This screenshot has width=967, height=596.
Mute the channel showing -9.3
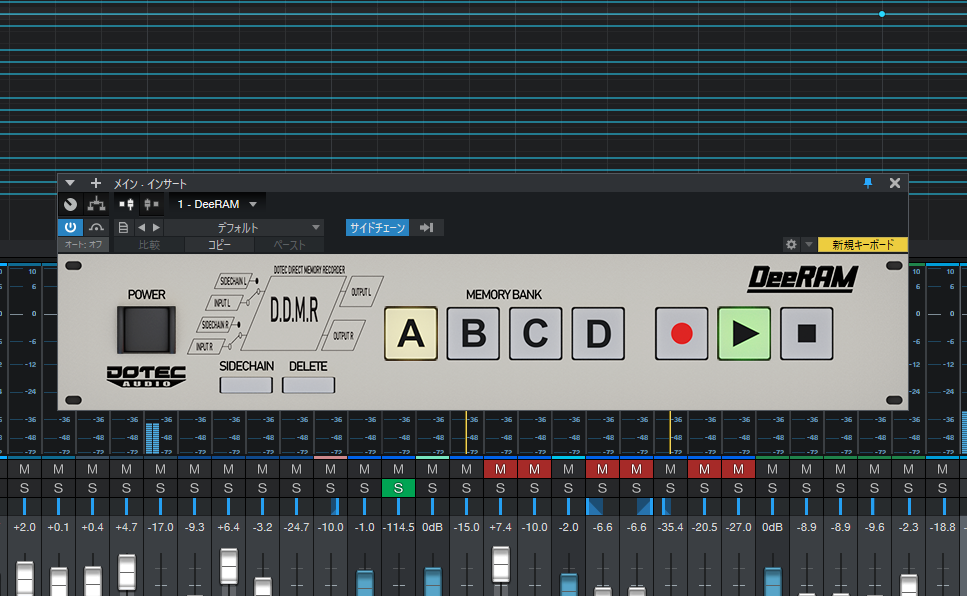(194, 470)
